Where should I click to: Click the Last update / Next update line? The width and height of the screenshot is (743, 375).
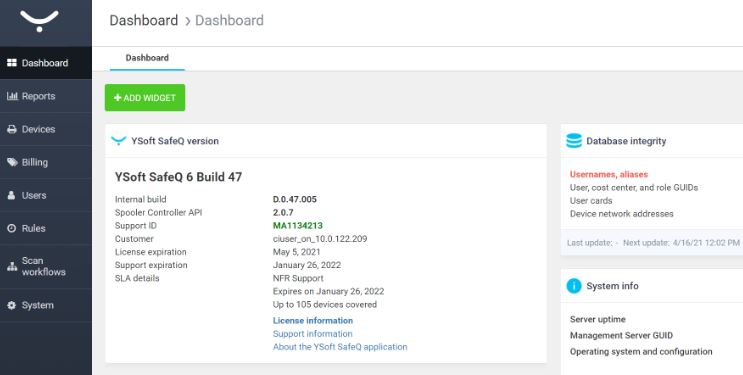[x=653, y=243]
